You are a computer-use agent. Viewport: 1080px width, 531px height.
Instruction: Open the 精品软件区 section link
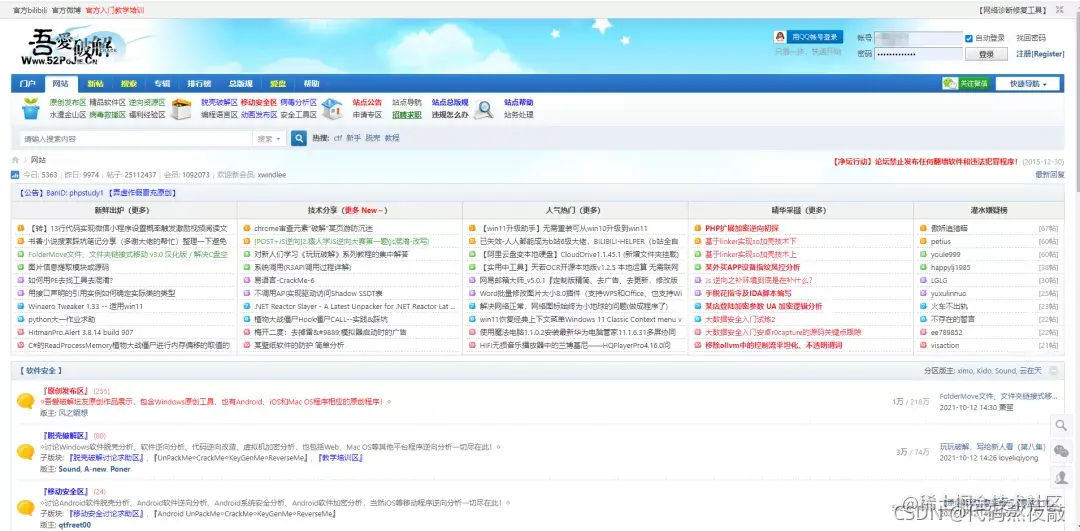107,102
